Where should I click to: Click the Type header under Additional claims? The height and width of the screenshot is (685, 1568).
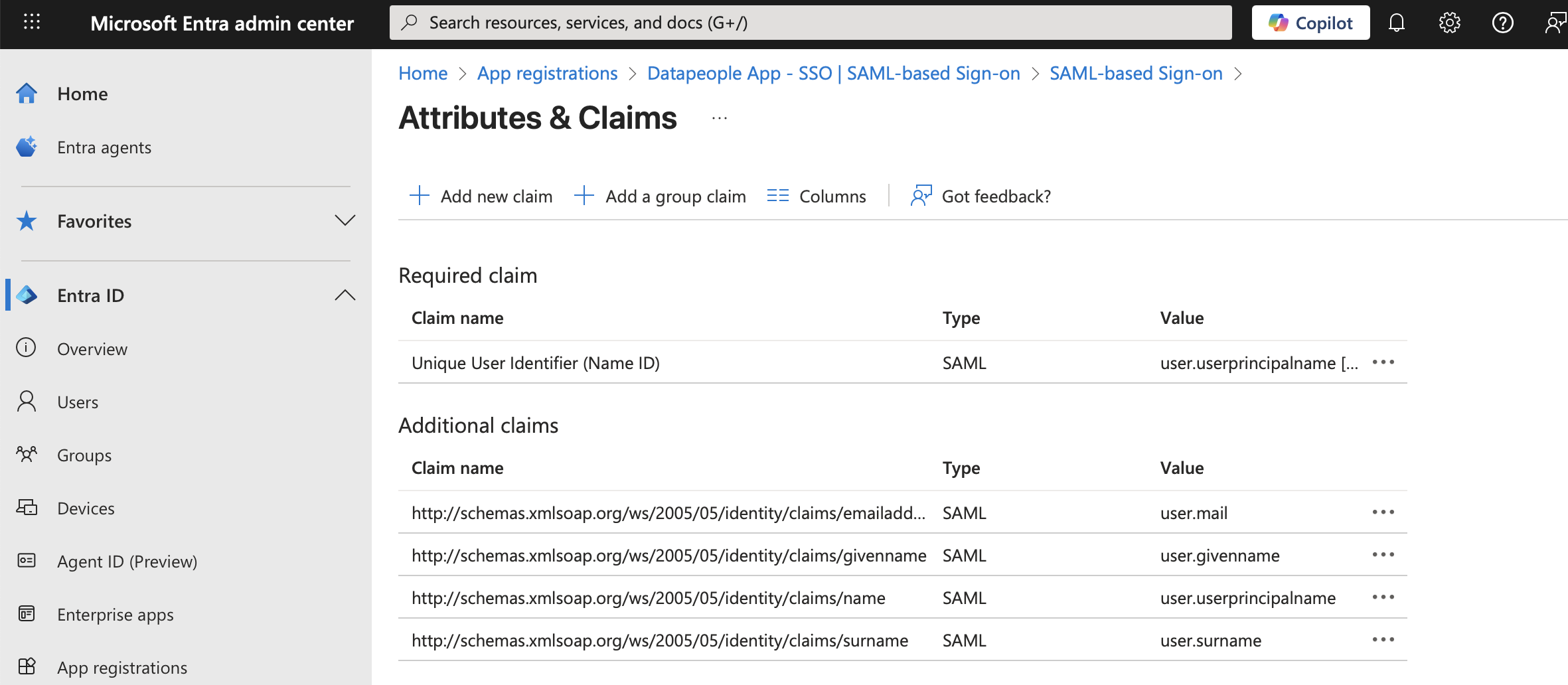click(961, 468)
